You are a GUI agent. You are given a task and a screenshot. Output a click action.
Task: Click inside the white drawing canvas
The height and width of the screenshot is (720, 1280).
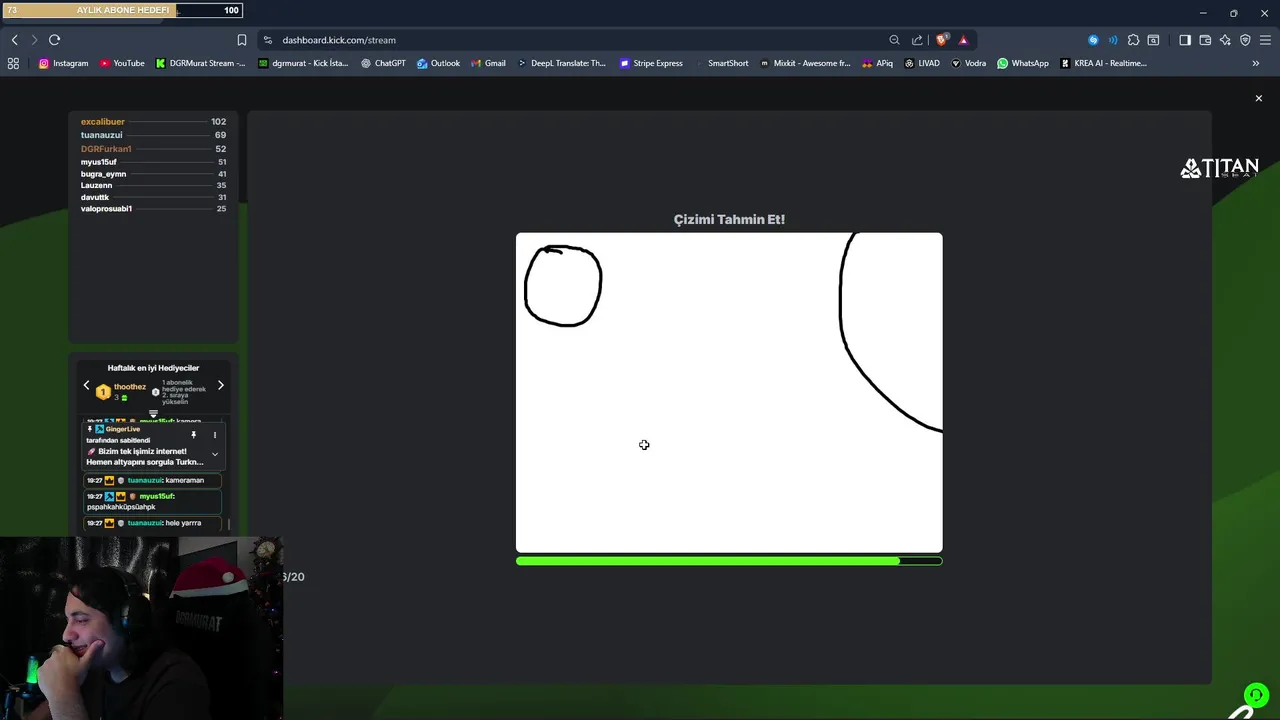(729, 393)
